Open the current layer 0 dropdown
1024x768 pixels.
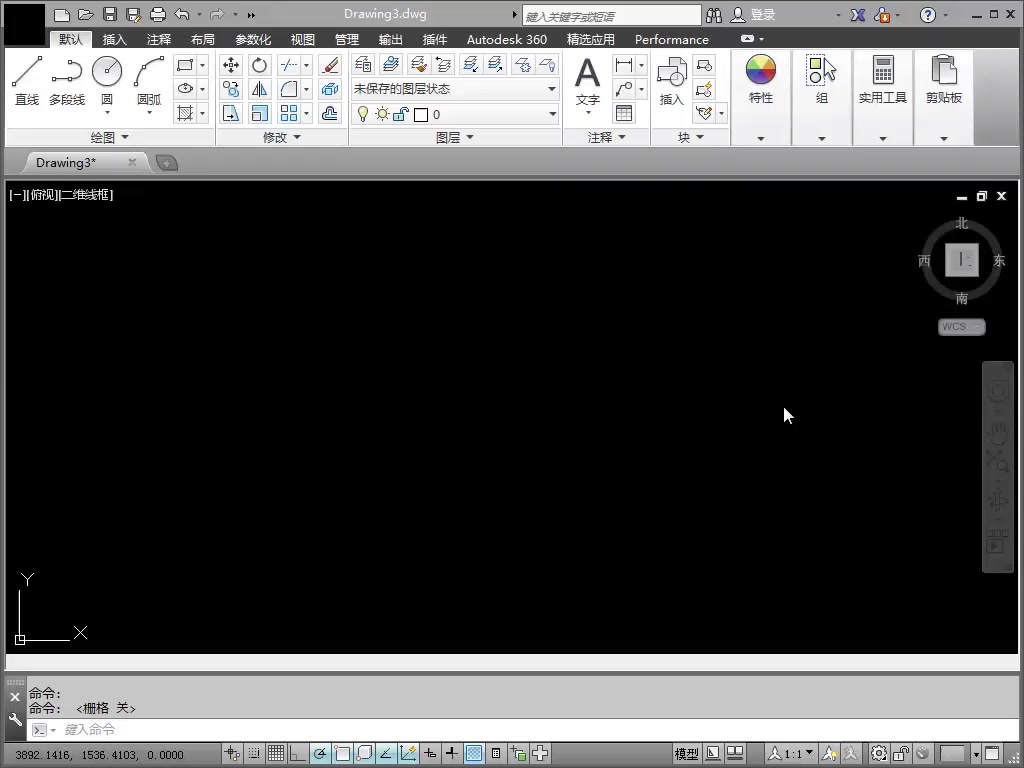[455, 114]
